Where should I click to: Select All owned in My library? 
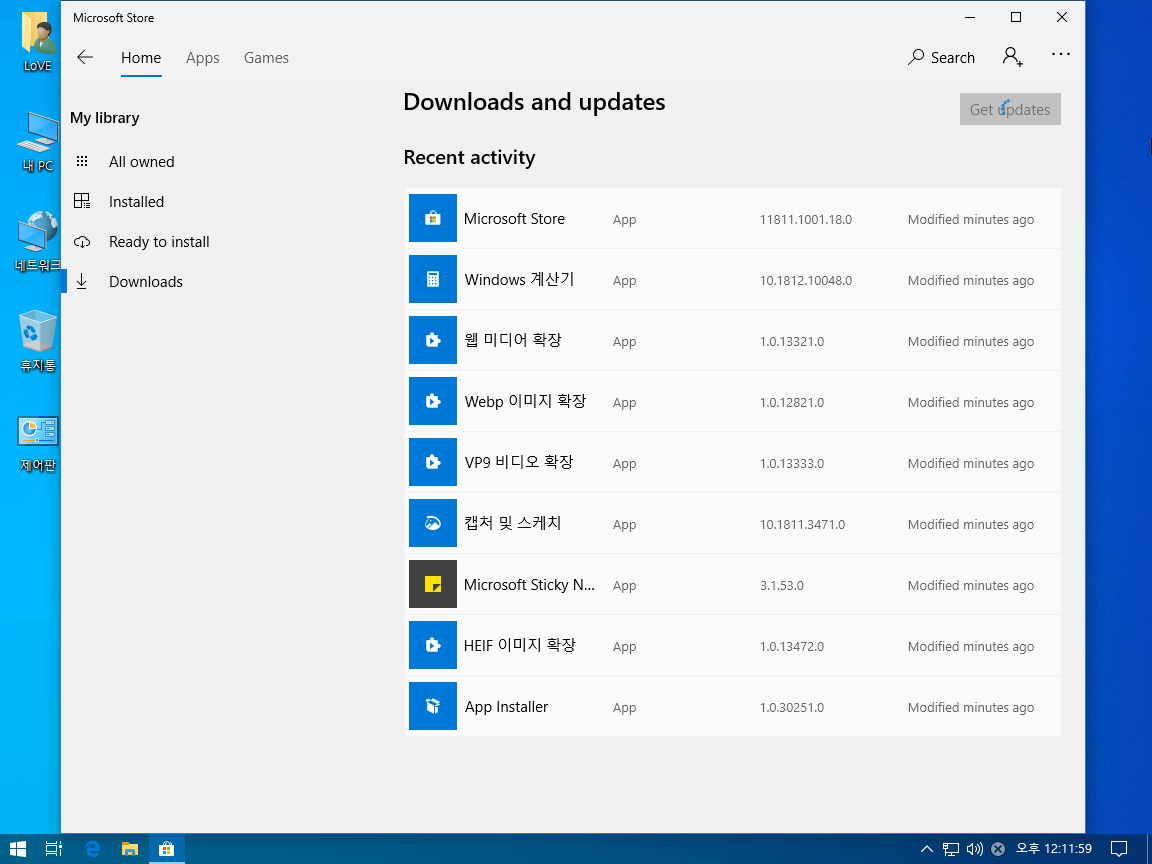142,162
